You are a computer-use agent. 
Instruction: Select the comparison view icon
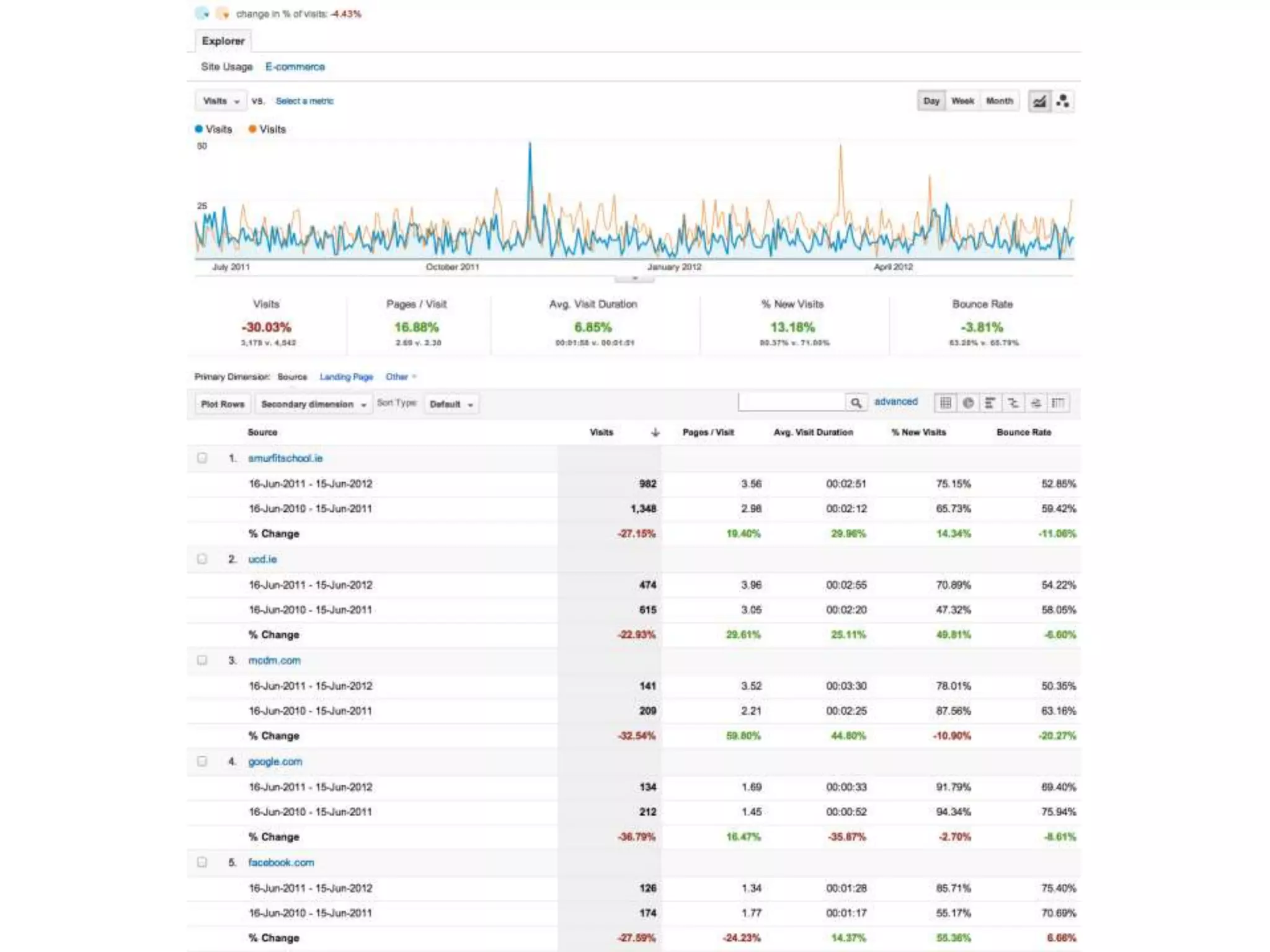[x=1013, y=403]
